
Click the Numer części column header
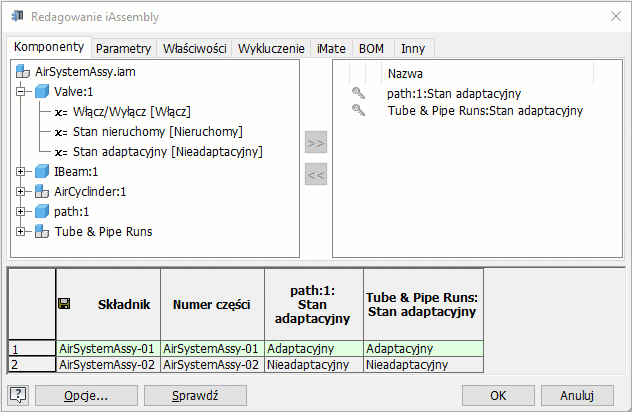point(212,304)
